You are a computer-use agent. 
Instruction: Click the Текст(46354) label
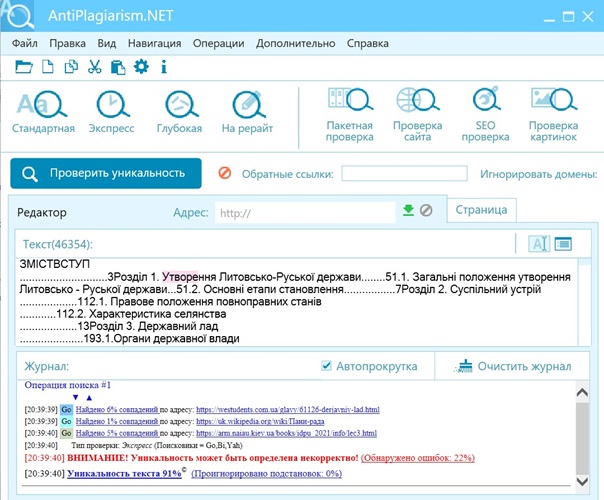pyautogui.click(x=58, y=244)
